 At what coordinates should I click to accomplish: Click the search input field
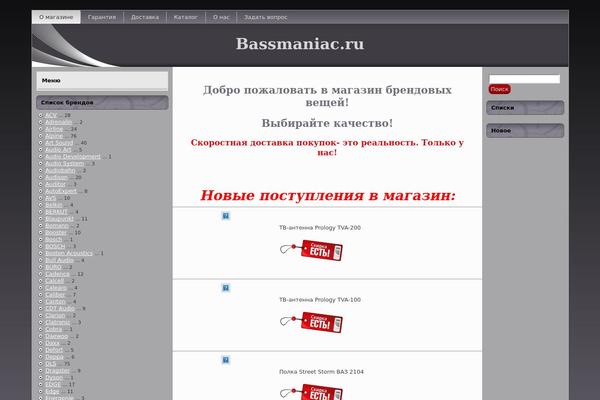pos(523,78)
